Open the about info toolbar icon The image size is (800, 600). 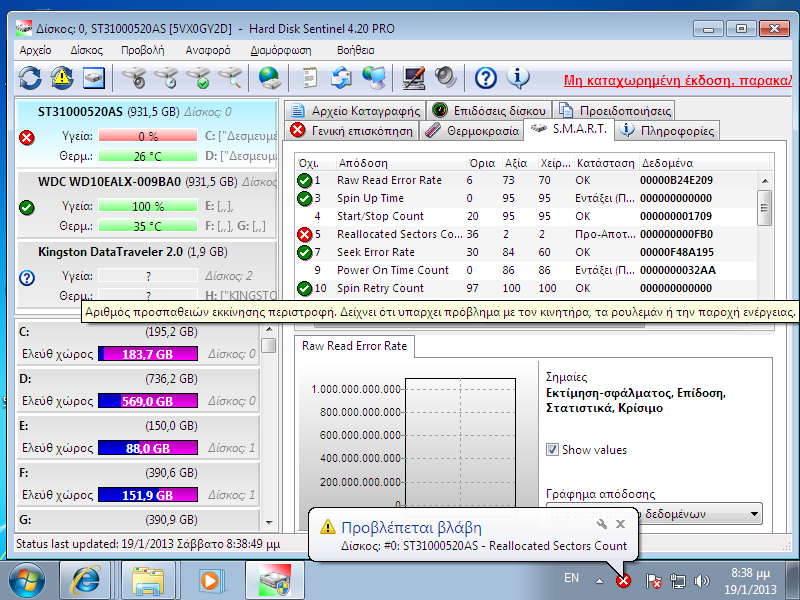pos(518,78)
